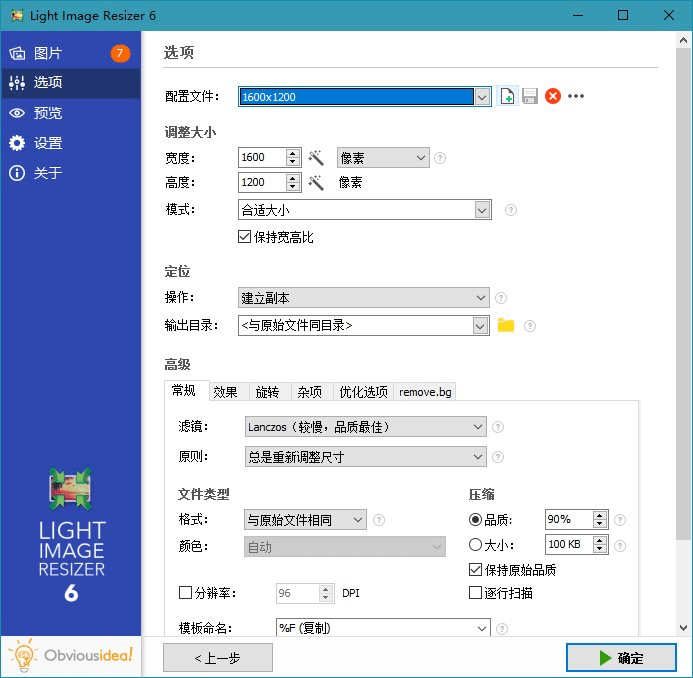Go back with the 上一步 button
This screenshot has width=693, height=678.
(218, 657)
